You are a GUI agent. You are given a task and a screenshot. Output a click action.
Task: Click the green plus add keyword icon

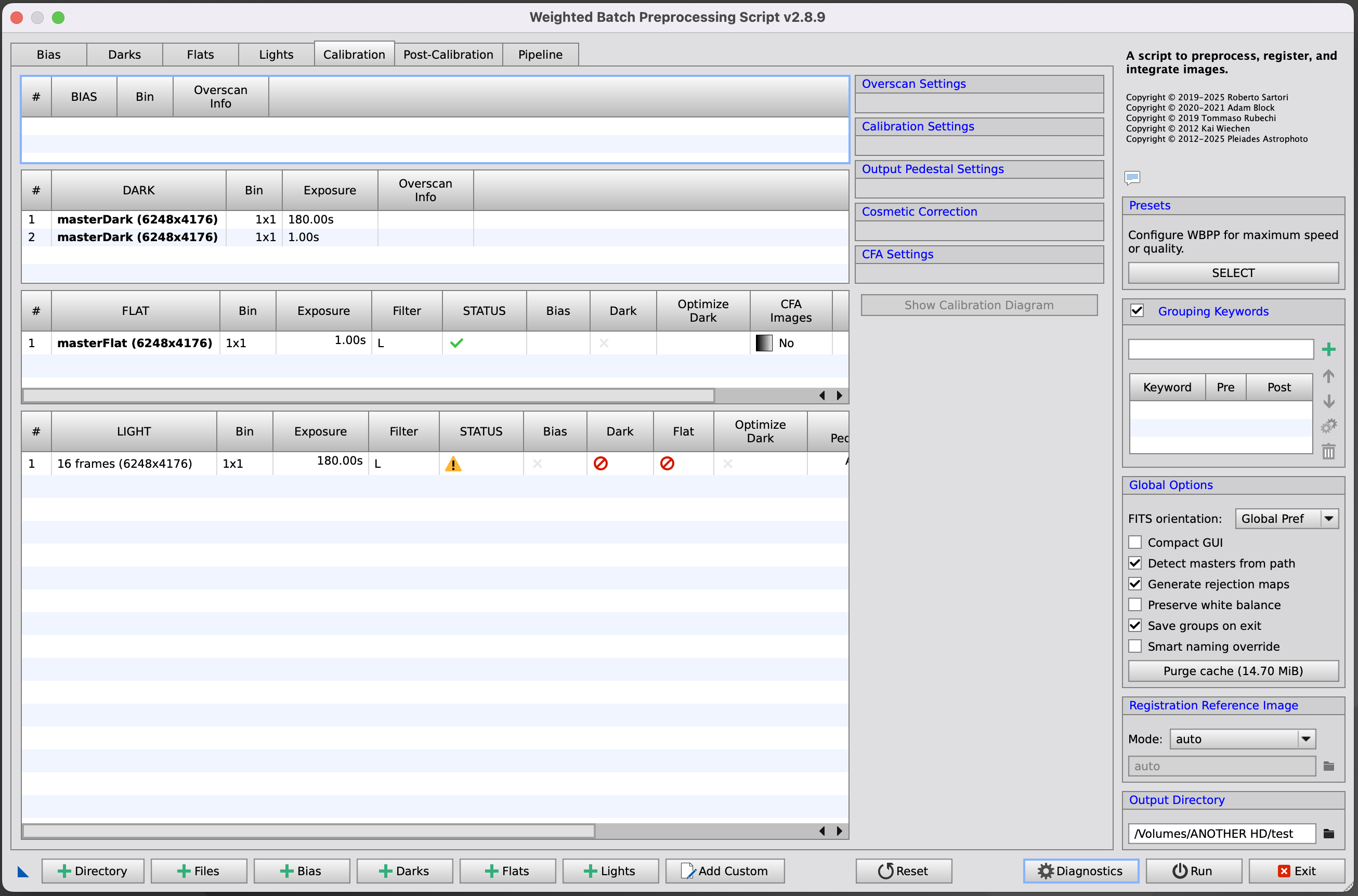point(1328,349)
